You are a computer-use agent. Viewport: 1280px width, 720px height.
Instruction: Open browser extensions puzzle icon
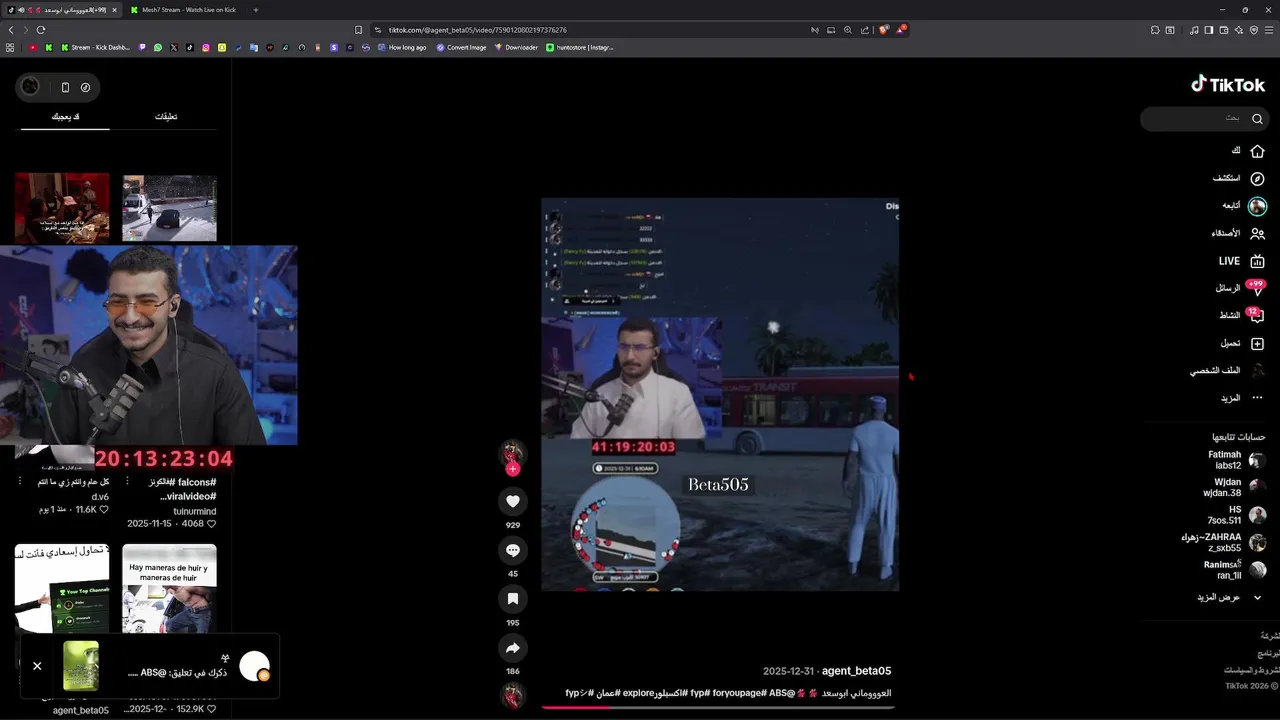(x=1155, y=30)
